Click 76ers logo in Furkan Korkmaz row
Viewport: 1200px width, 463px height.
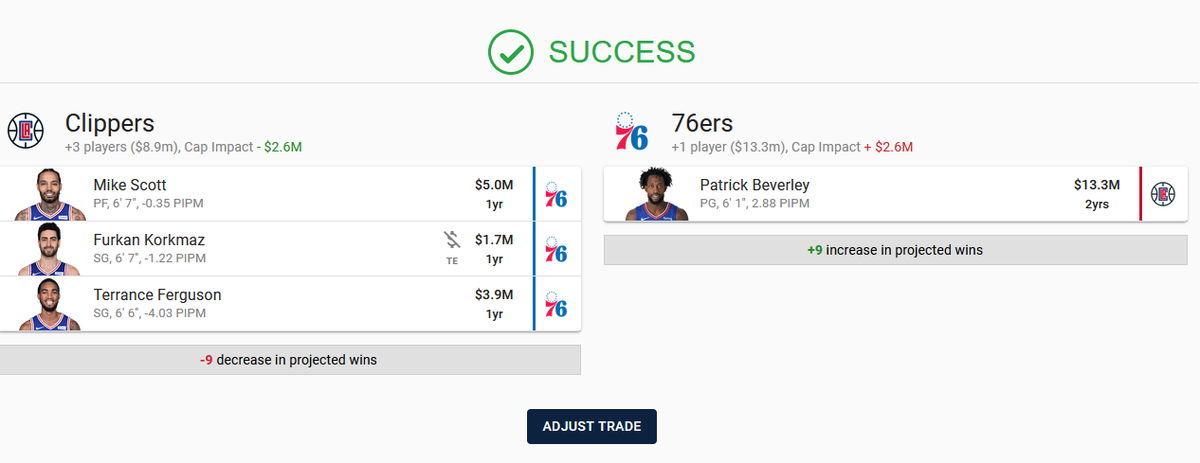coord(556,249)
